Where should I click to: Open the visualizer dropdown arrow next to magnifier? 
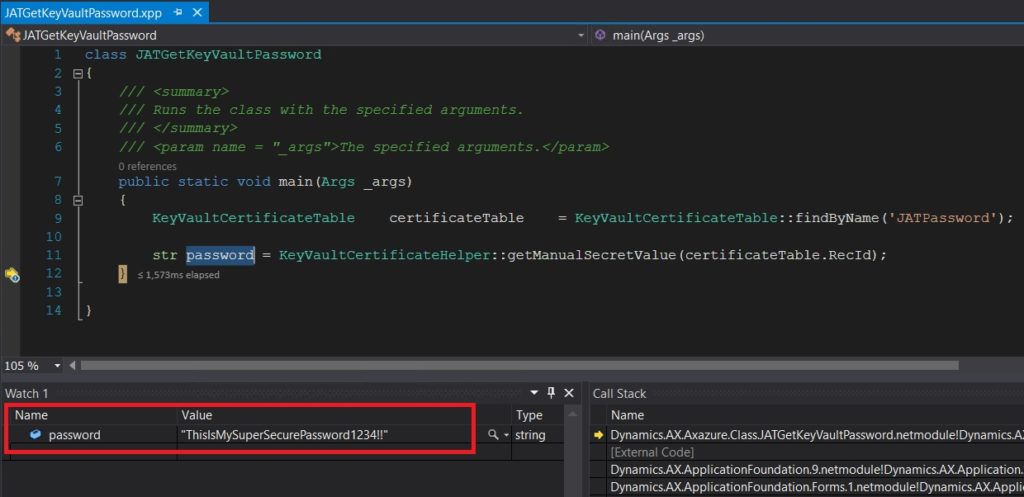click(506, 435)
